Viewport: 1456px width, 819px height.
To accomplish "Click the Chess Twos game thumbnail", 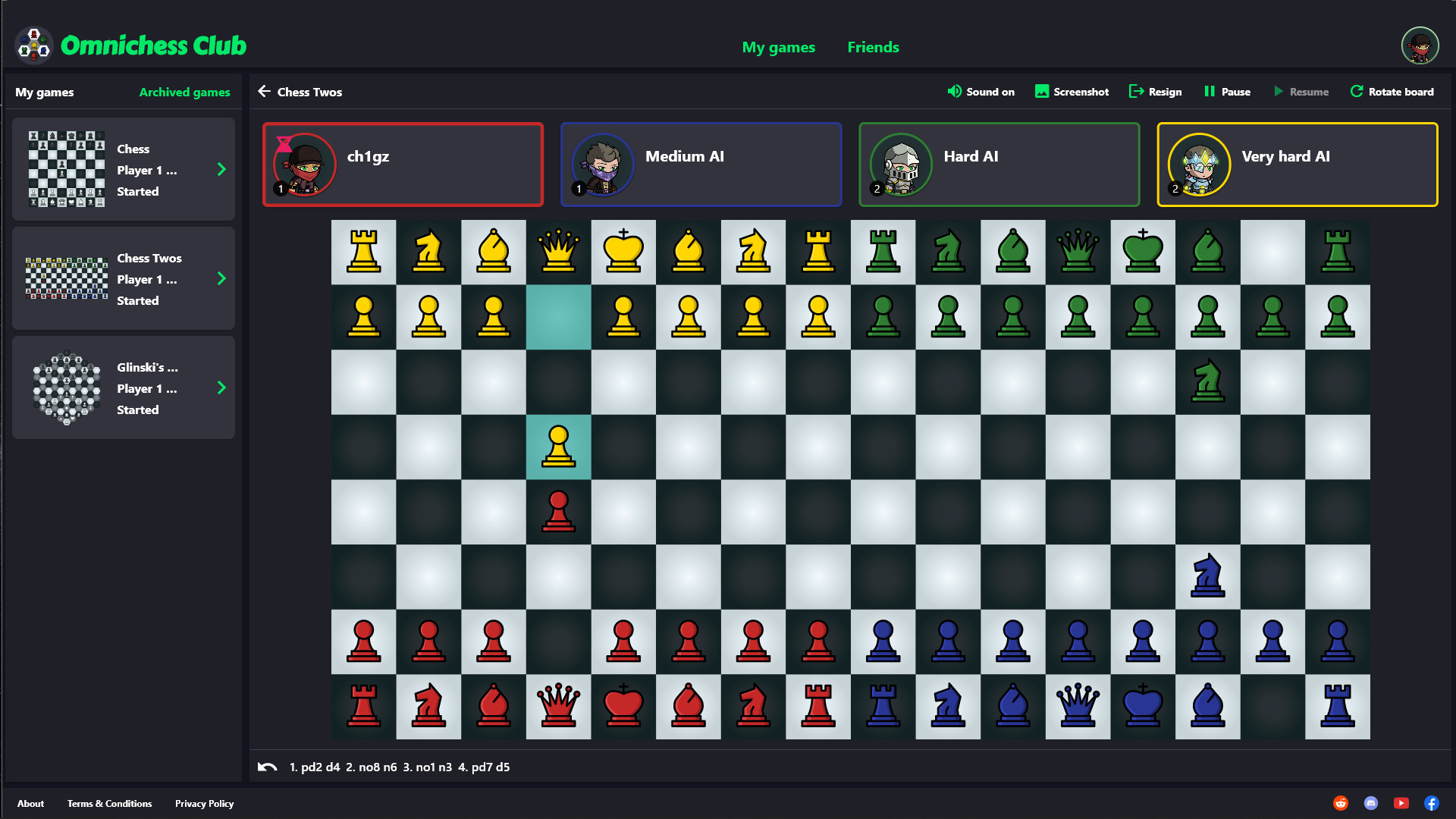I will click(64, 278).
